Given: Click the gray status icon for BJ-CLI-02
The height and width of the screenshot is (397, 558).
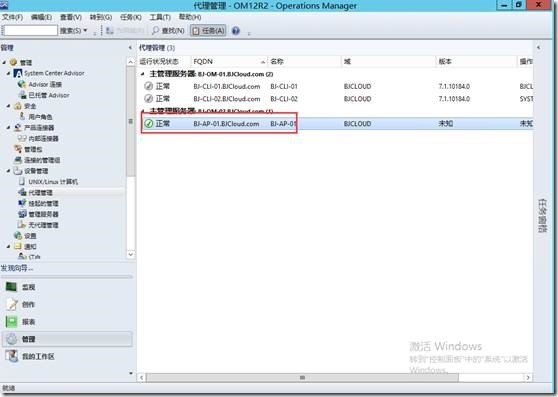Looking at the screenshot, I should tap(149, 99).
